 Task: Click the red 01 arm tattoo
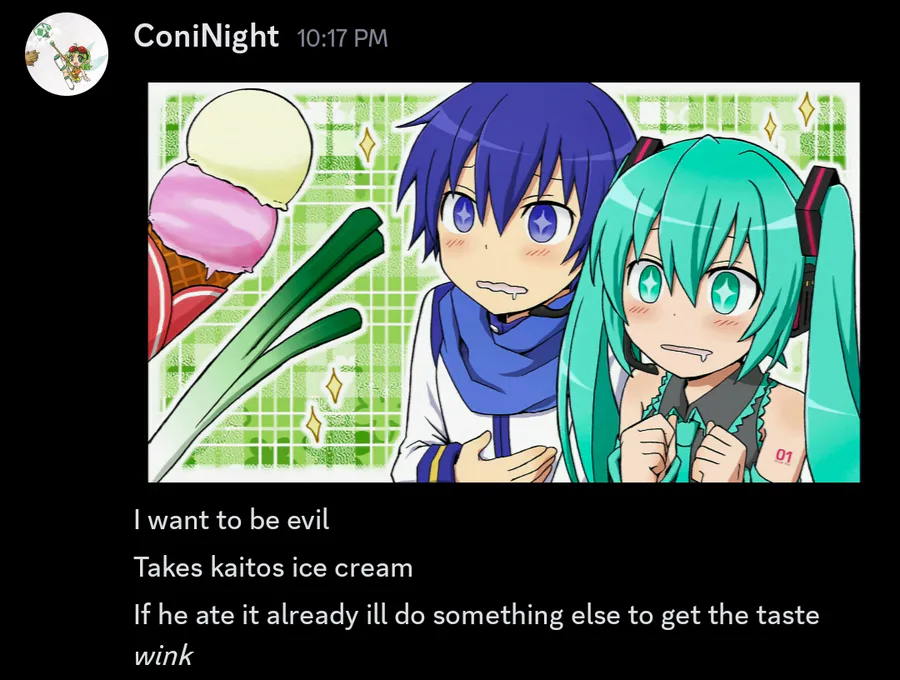(x=783, y=457)
